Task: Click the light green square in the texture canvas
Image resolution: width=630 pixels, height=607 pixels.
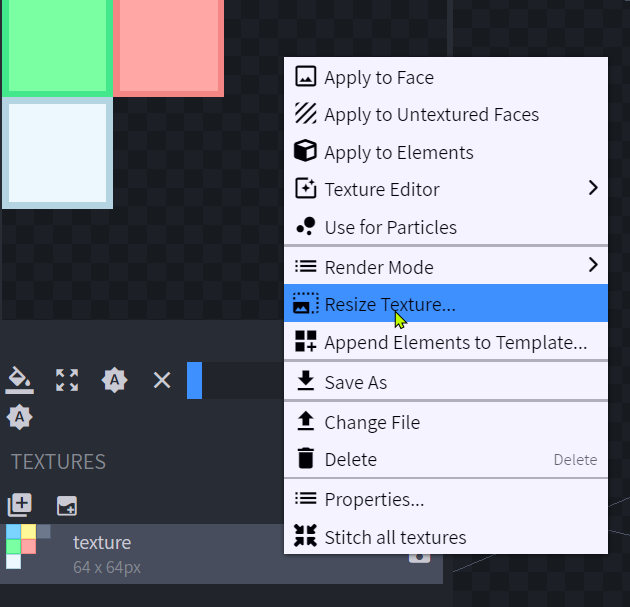Action: pos(55,45)
